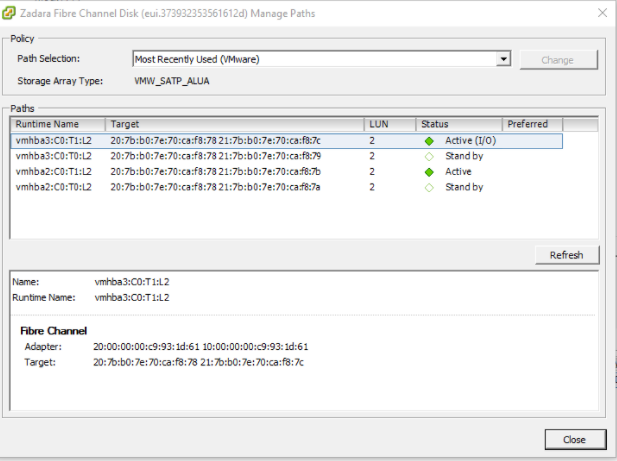Open the Path Selection dropdown arrow

point(503,59)
